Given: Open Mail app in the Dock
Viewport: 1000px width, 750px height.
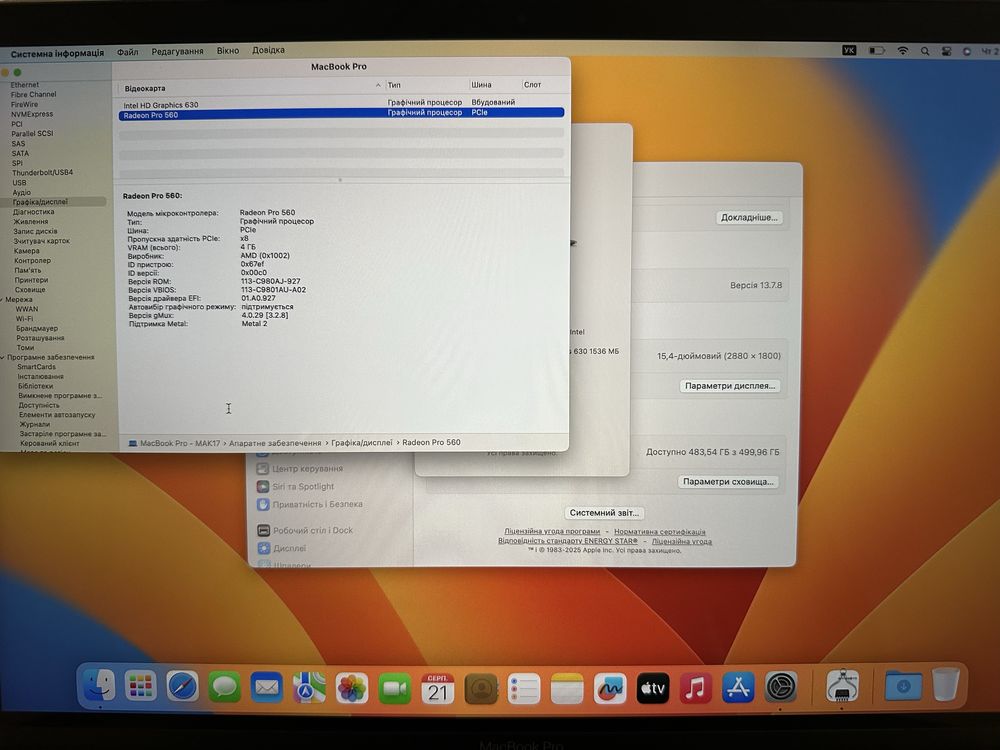Looking at the screenshot, I should (x=267, y=688).
